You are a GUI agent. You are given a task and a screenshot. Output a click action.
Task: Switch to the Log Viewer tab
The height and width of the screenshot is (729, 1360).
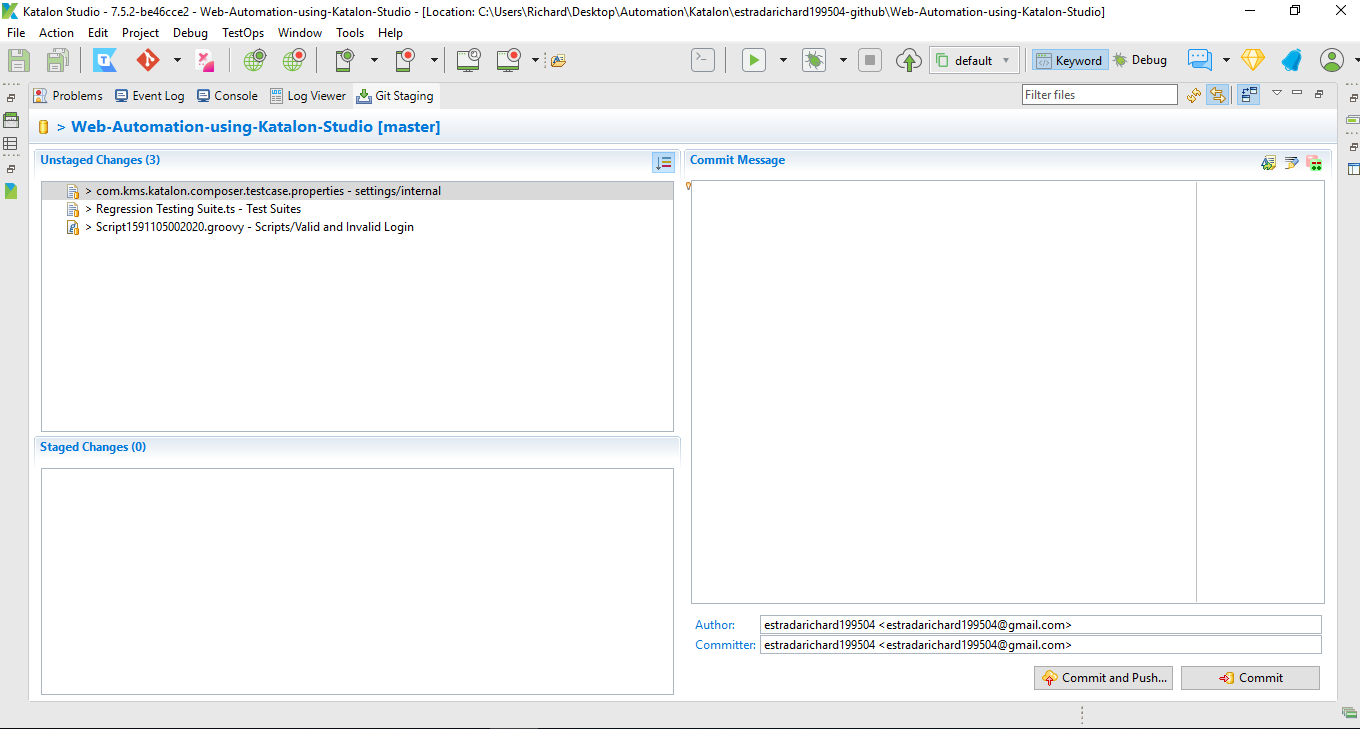point(308,96)
